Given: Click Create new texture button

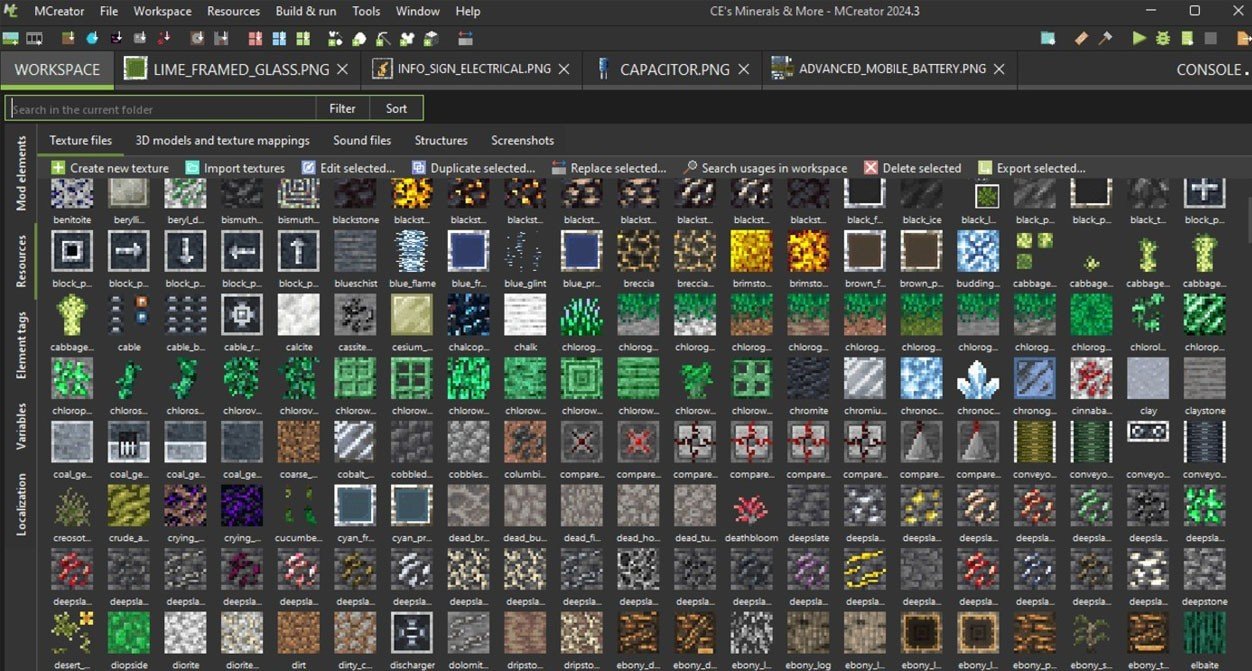Looking at the screenshot, I should point(110,168).
